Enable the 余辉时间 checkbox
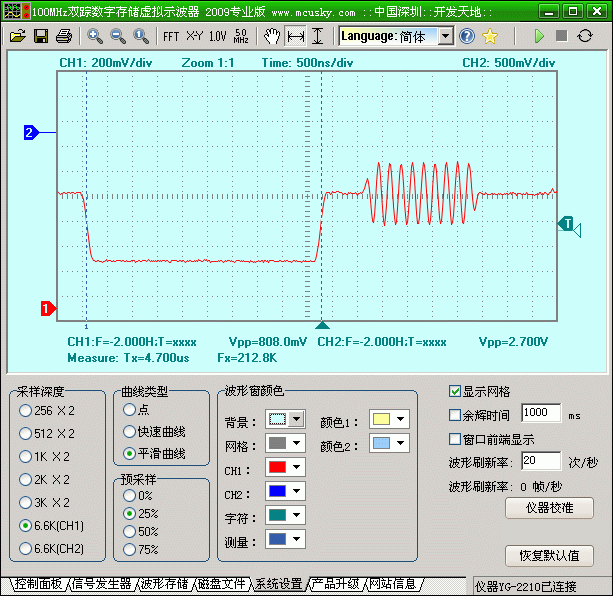613x596 pixels. [x=455, y=414]
